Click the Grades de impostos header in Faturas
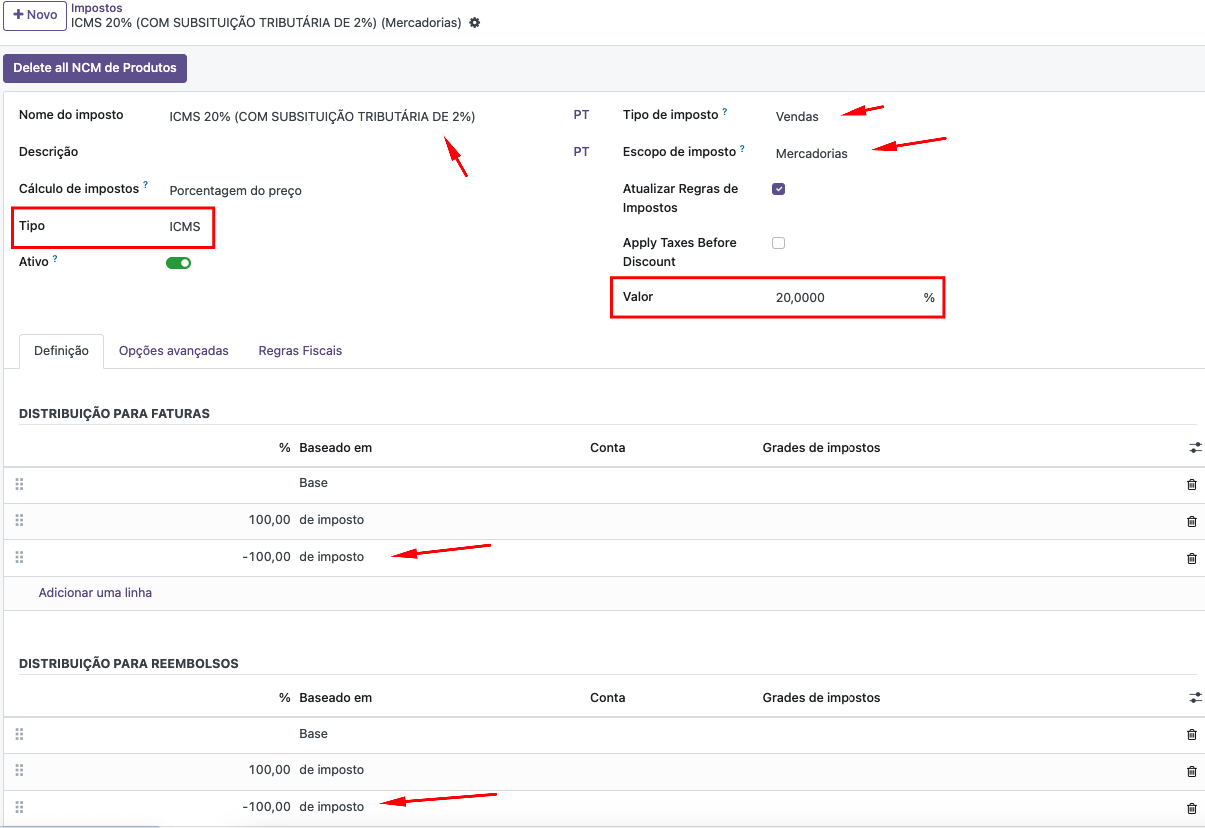The width and height of the screenshot is (1205, 828). (x=821, y=448)
